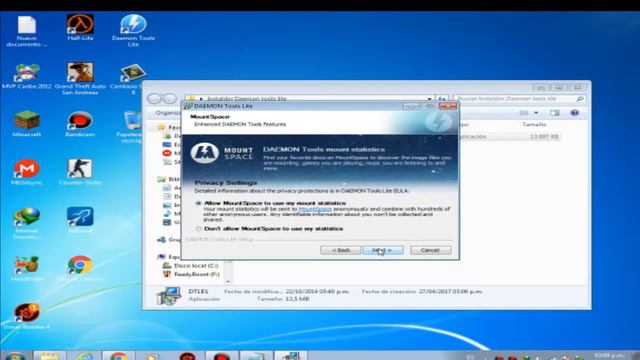Open the MEGAsync desktop shortcut
The height and width of the screenshot is (360, 640).
point(27,172)
